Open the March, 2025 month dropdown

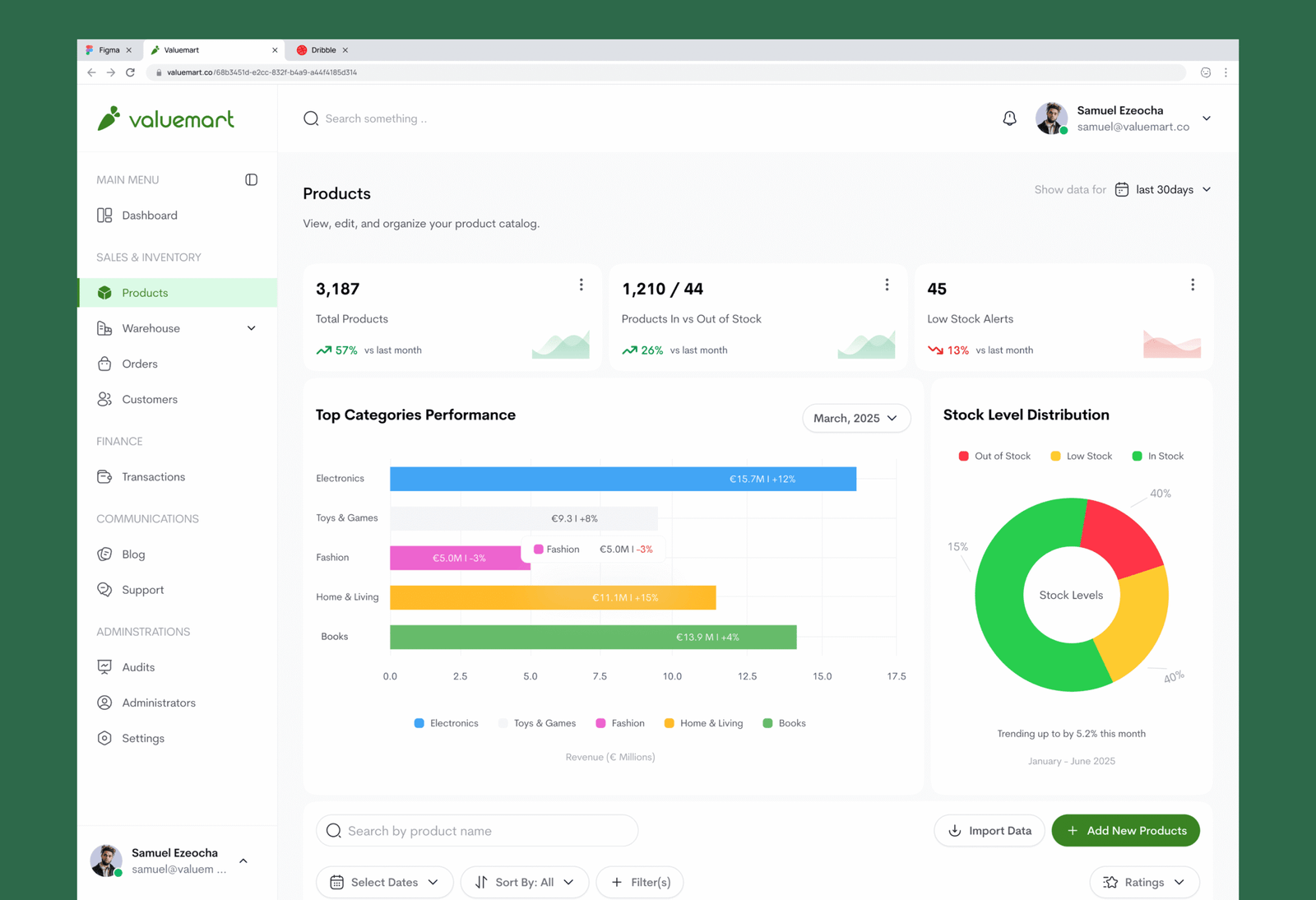(x=855, y=418)
